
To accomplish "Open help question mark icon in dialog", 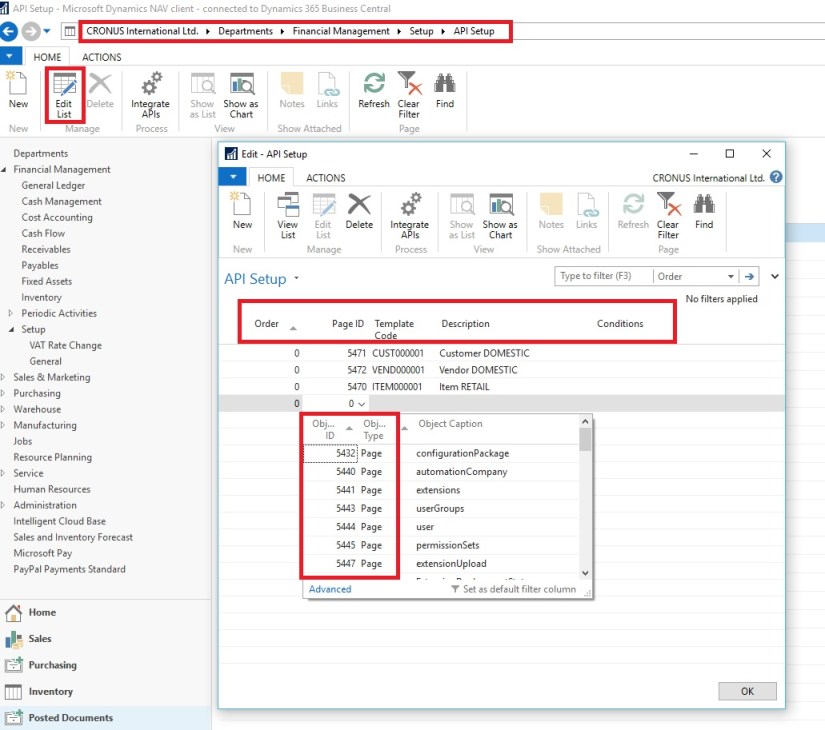I will 776,177.
